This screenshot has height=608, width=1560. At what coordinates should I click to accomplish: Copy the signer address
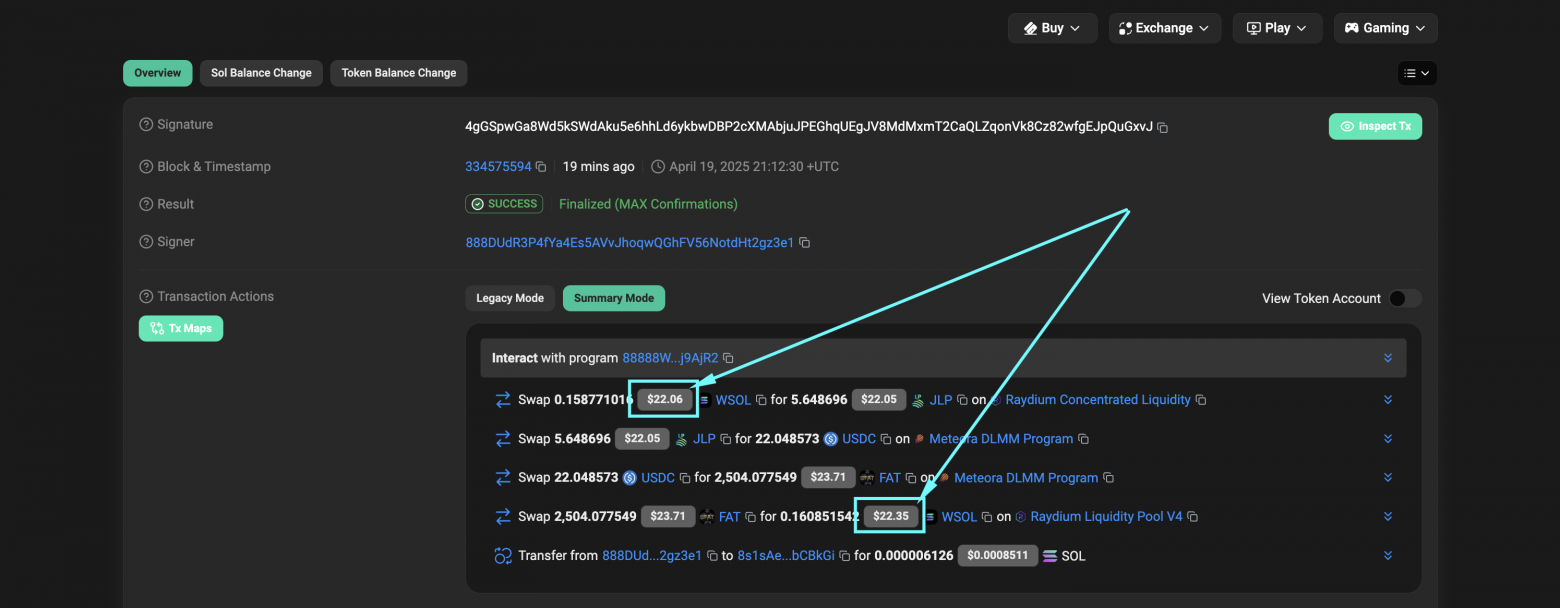(805, 243)
